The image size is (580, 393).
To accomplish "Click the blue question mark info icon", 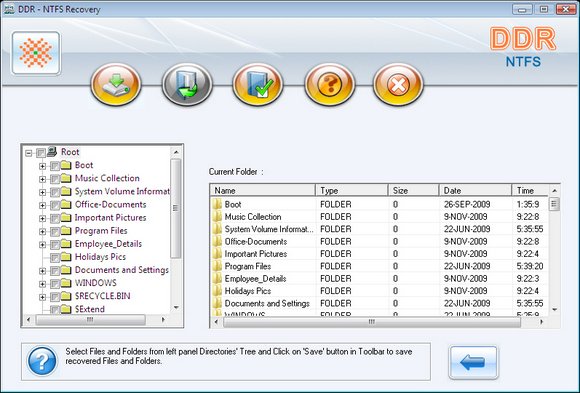I will tap(42, 361).
